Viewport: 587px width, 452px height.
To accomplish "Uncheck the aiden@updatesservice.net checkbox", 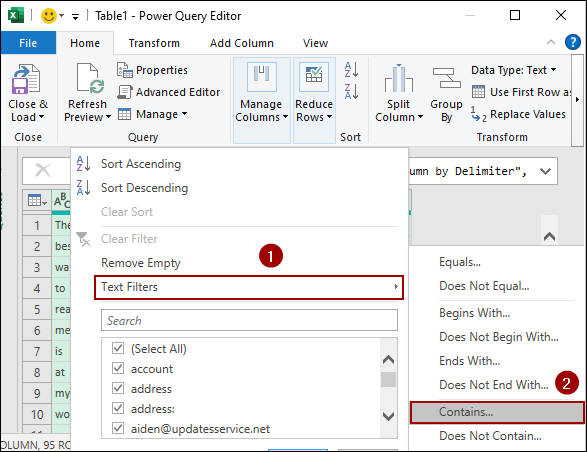I will (118, 428).
